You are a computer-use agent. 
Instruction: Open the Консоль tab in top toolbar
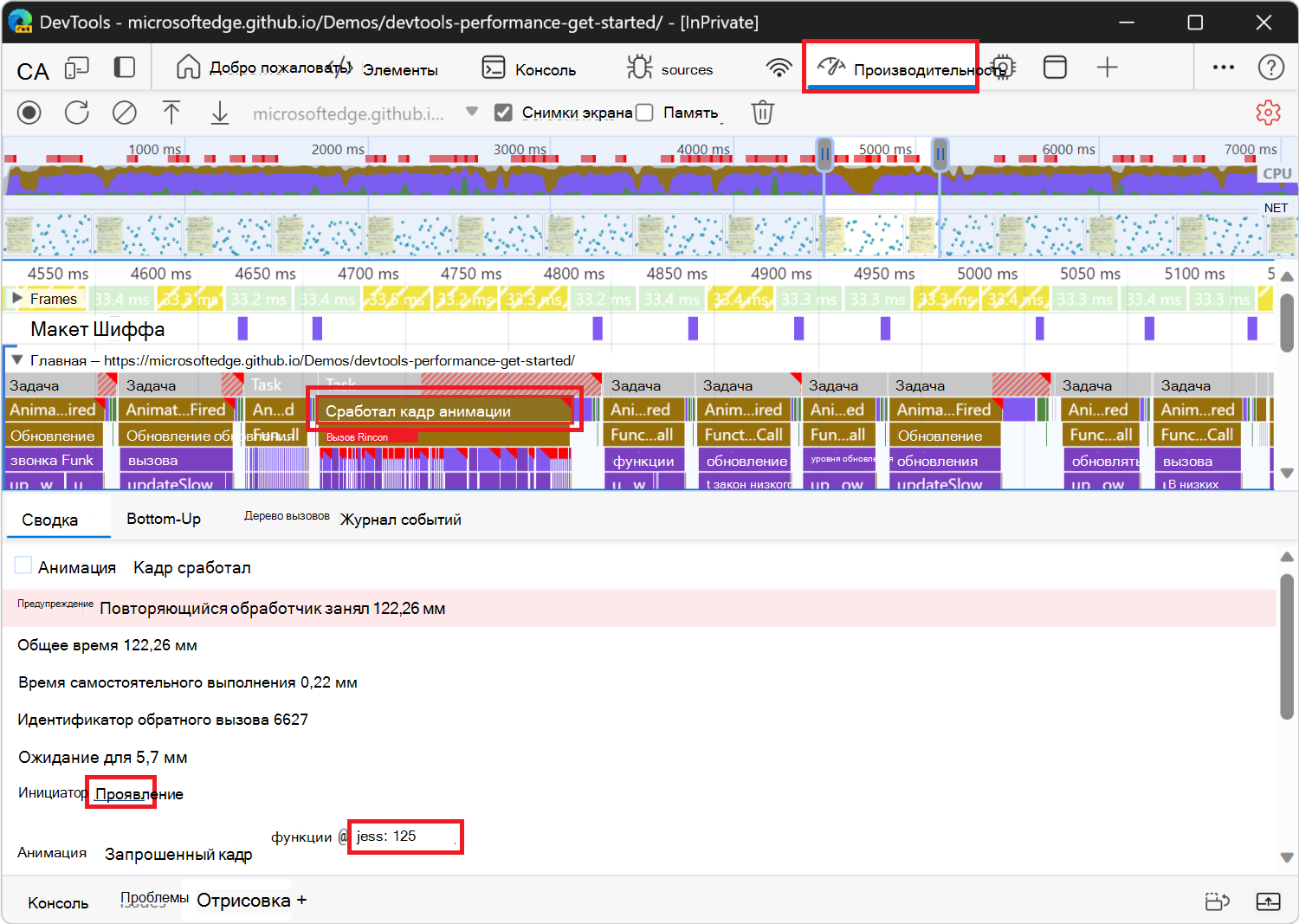(529, 68)
